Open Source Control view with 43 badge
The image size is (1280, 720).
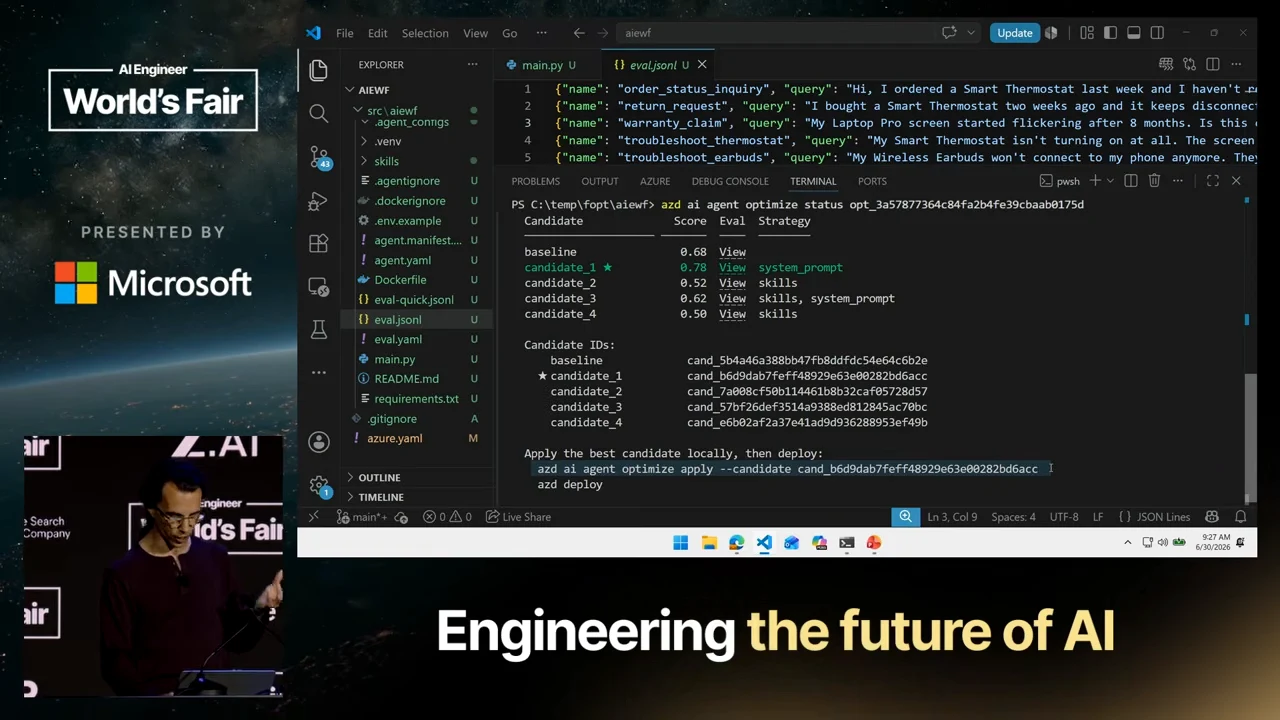(x=319, y=157)
